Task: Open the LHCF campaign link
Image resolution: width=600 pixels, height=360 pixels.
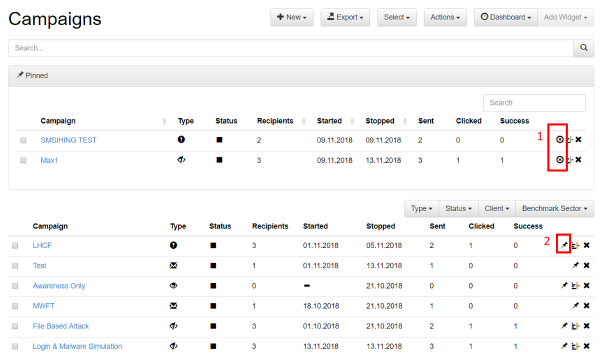Action: [x=42, y=245]
